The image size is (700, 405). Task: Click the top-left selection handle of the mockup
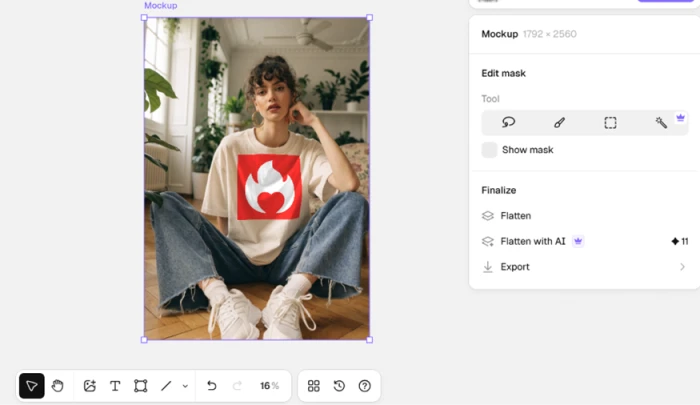click(x=144, y=17)
